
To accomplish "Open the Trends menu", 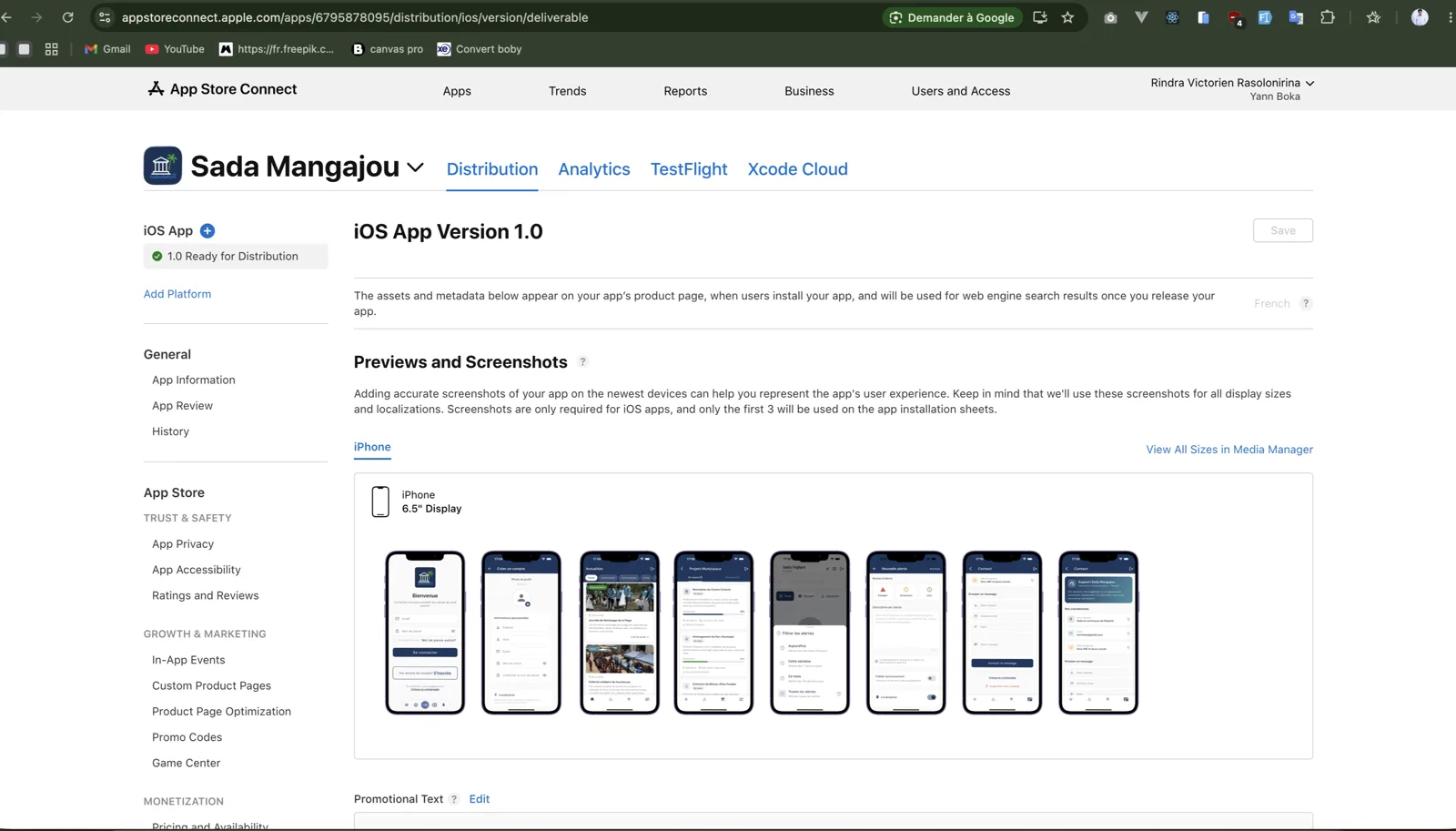I will 568,91.
